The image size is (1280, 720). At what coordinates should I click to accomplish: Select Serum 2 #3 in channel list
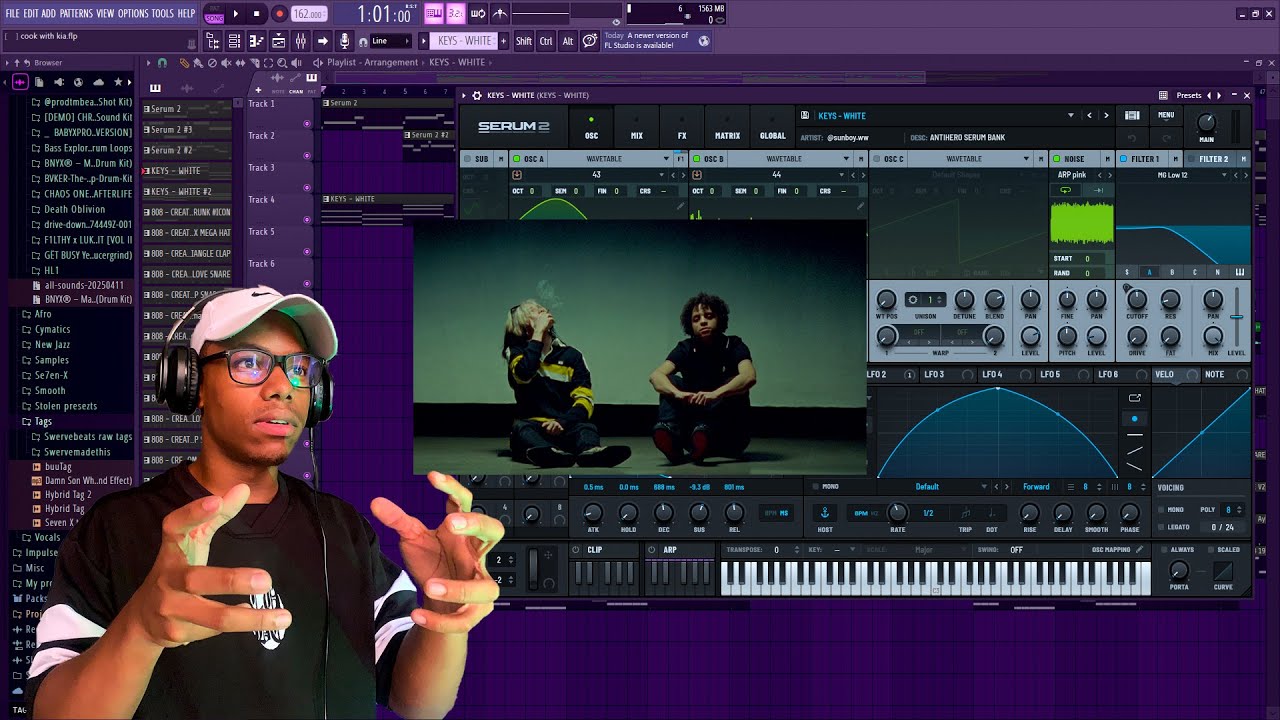click(x=188, y=129)
